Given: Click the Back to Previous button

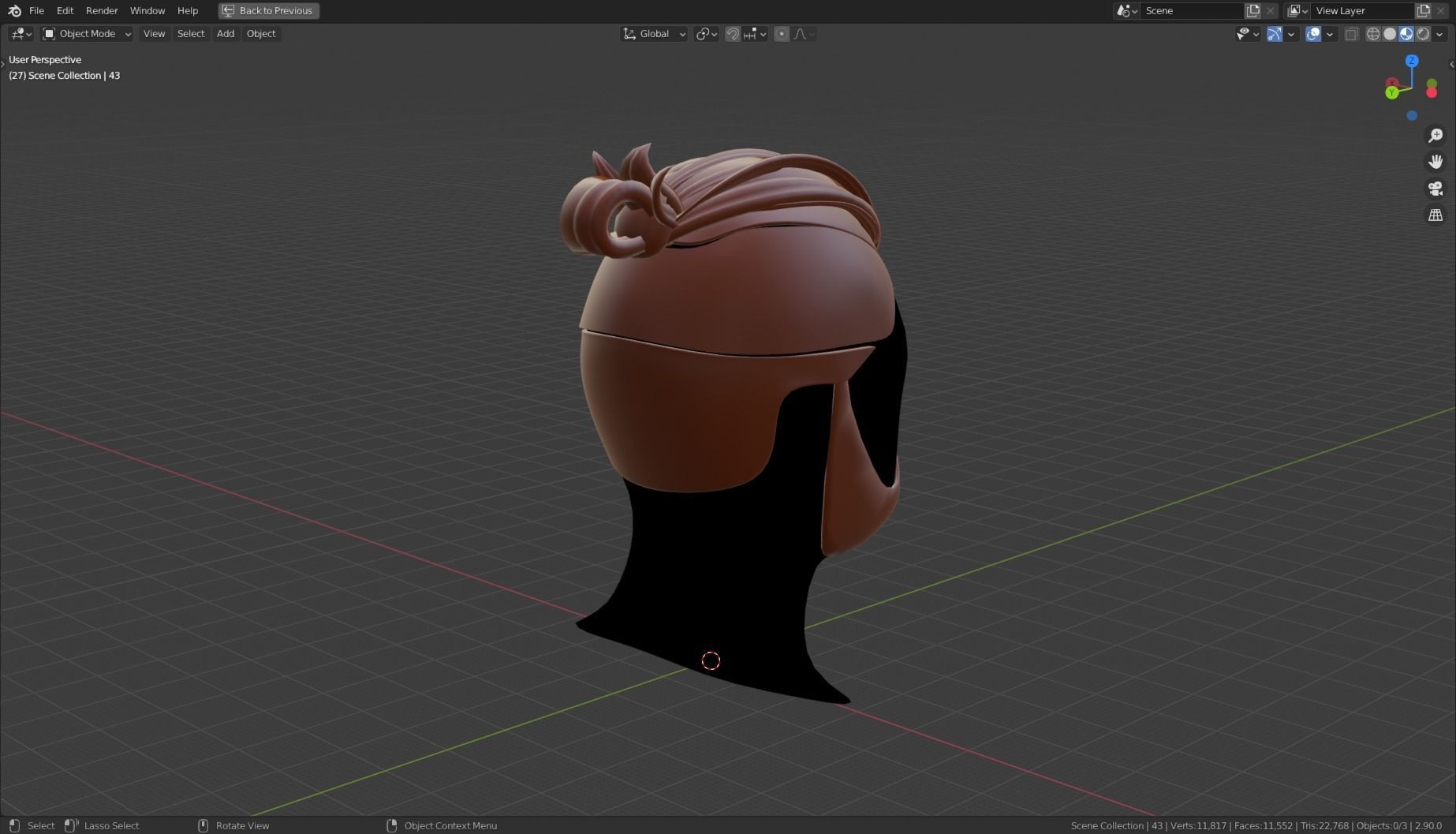Looking at the screenshot, I should point(268,11).
